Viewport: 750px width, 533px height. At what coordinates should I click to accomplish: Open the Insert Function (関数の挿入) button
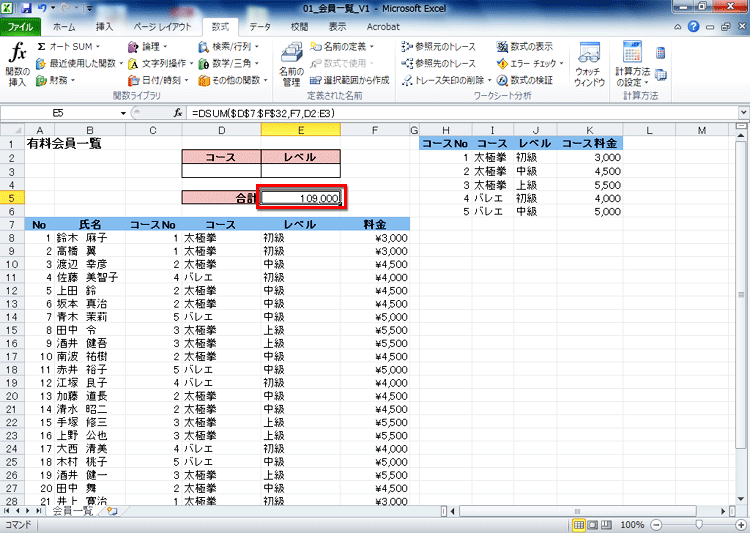[x=18, y=64]
